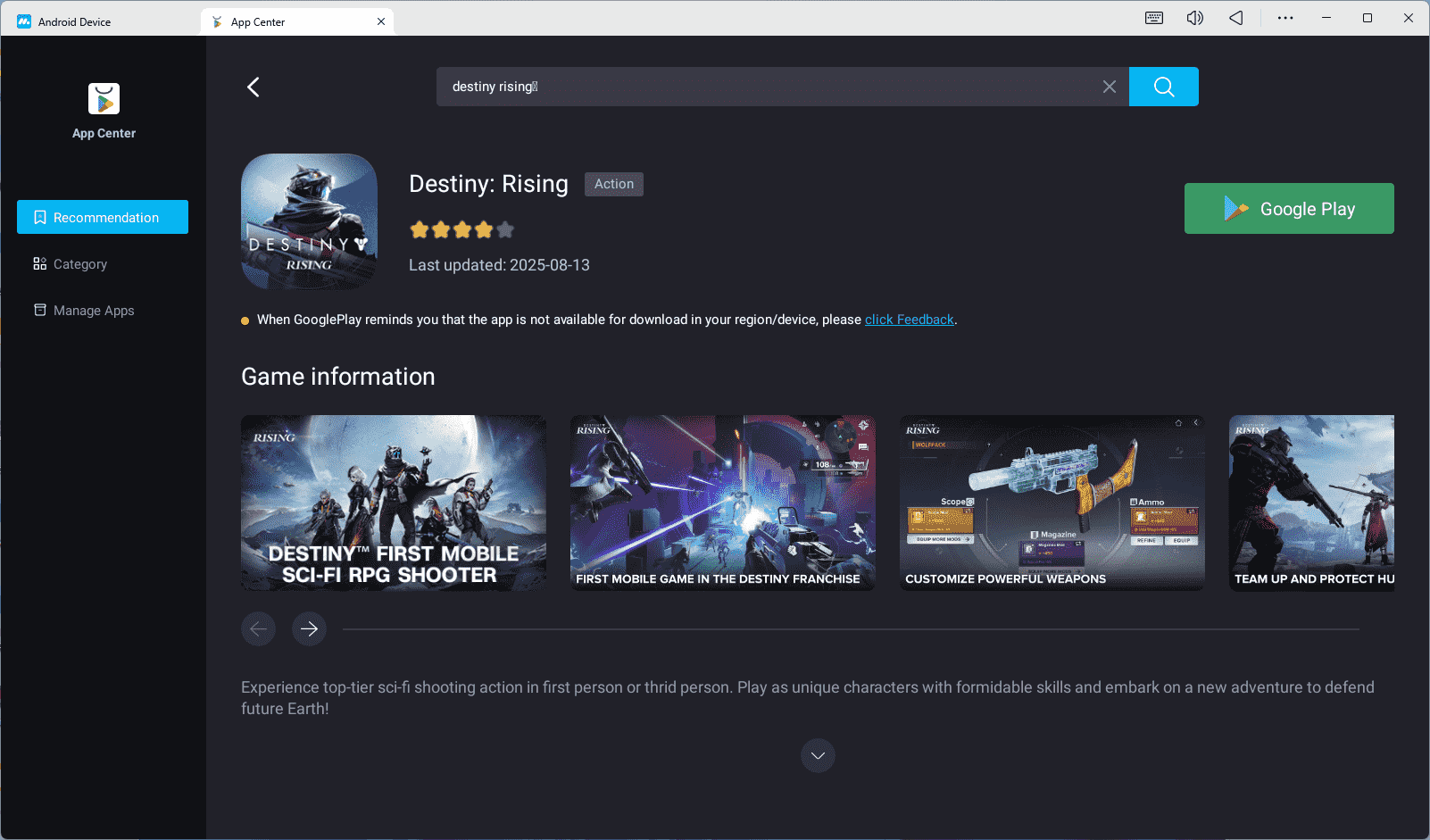Click the volume speaker icon in the title bar
Image resolution: width=1430 pixels, height=840 pixels.
click(x=1195, y=18)
